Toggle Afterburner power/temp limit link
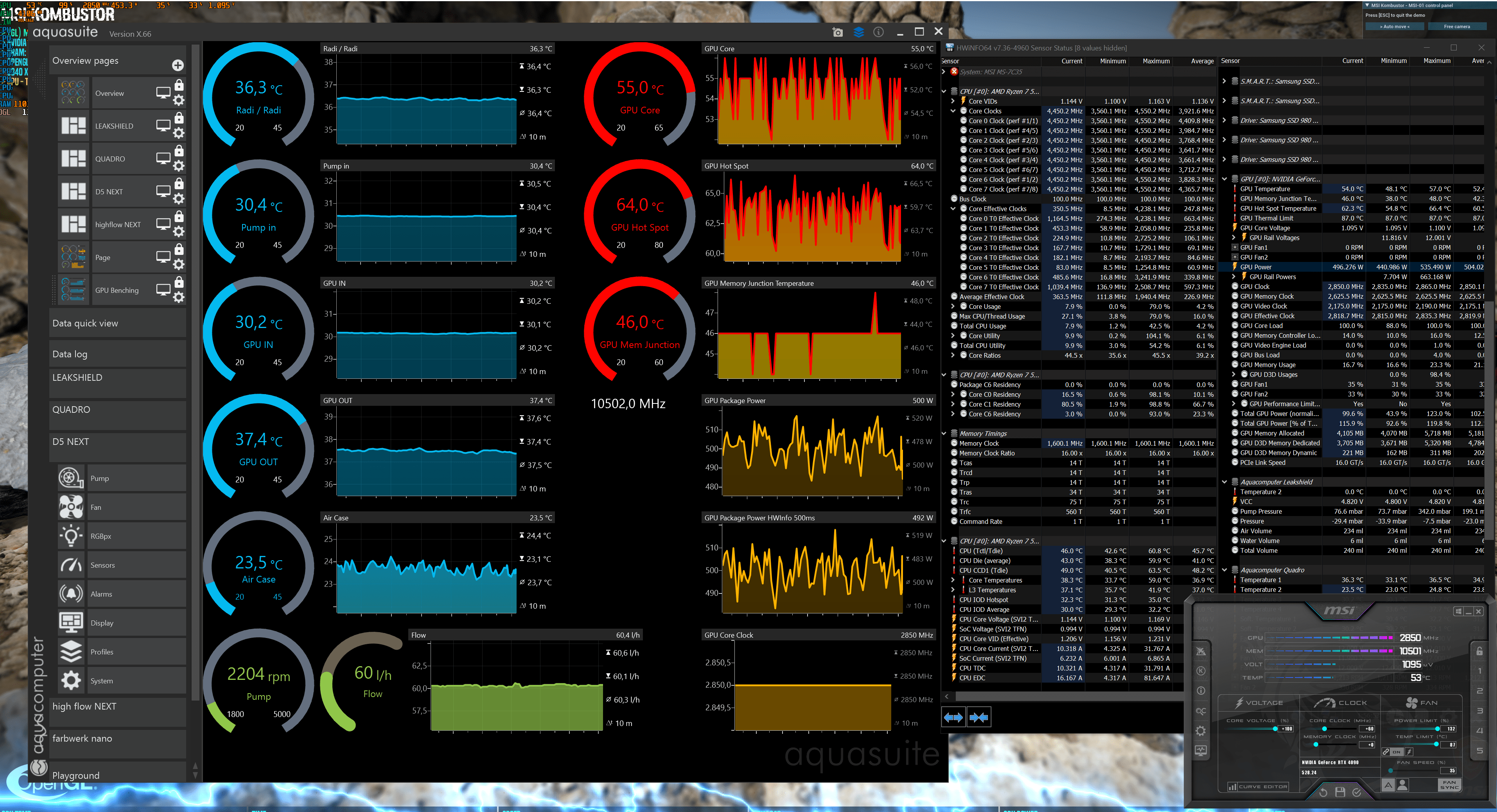Image resolution: width=1497 pixels, height=812 pixels. tap(1386, 751)
